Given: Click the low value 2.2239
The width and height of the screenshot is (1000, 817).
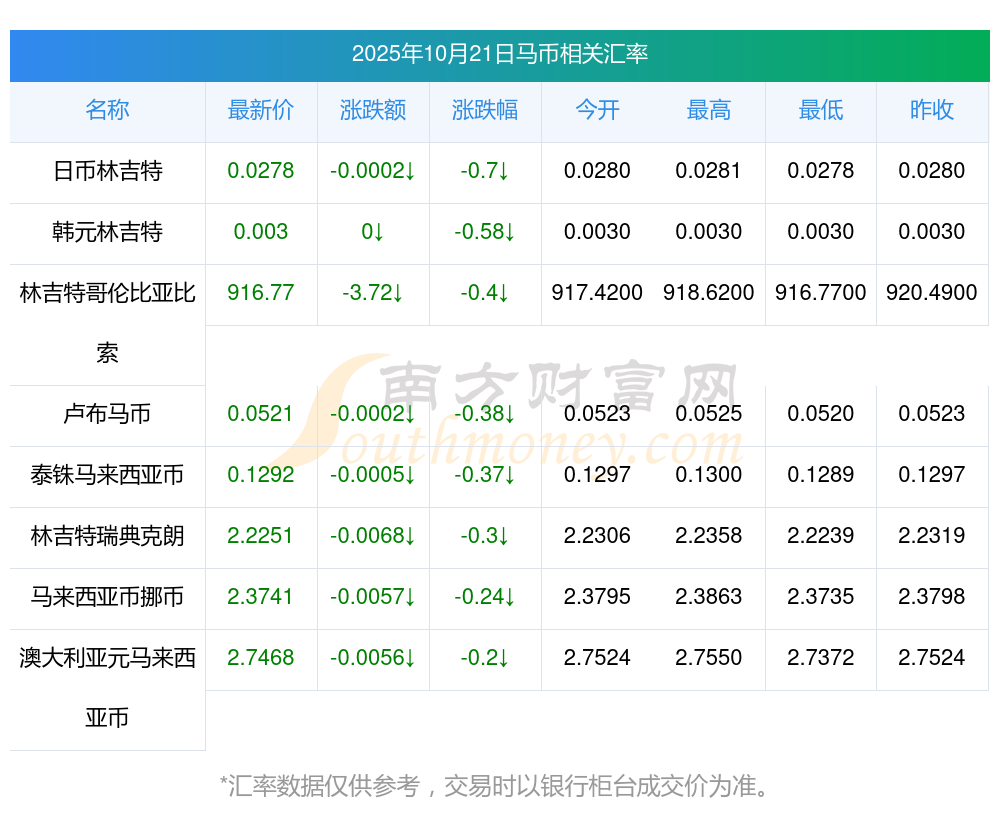Looking at the screenshot, I should pyautogui.click(x=821, y=536).
